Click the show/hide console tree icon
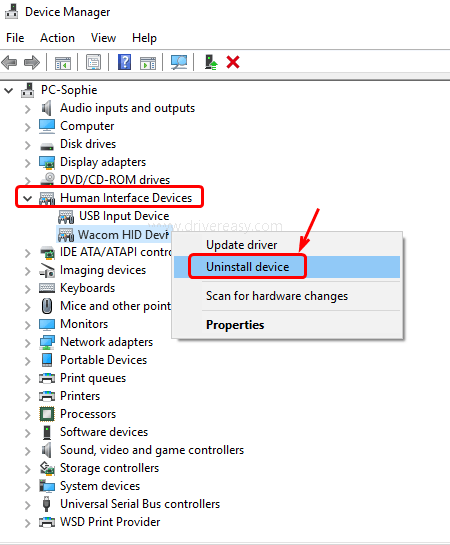Screen dimensions: 450x545 (63, 63)
